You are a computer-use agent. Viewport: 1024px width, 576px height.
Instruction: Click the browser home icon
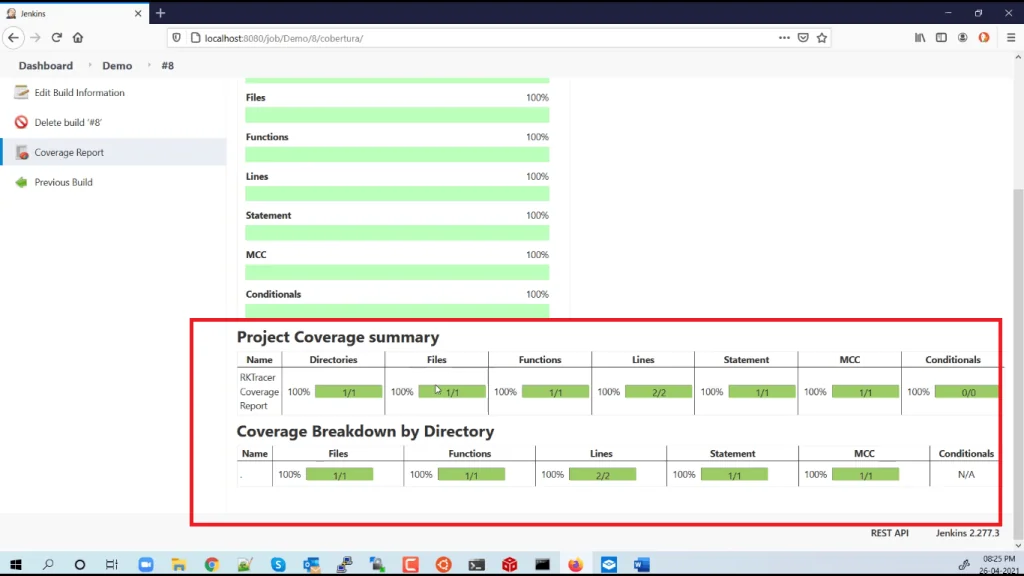pos(78,38)
